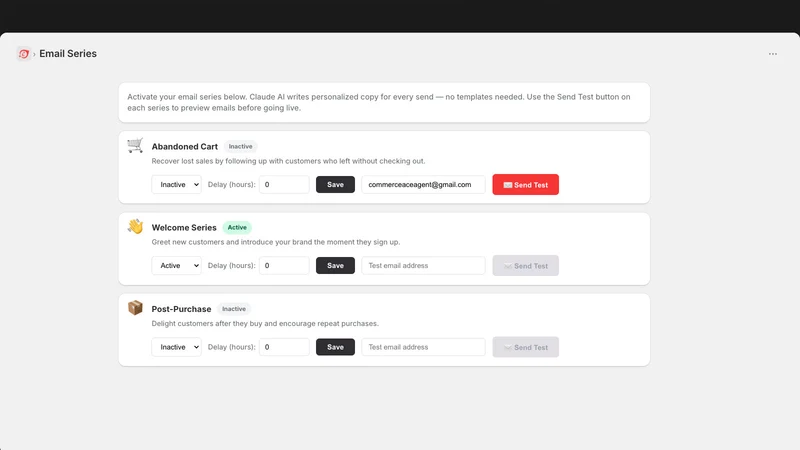Click Active badge next to Welcome Series

point(237,228)
